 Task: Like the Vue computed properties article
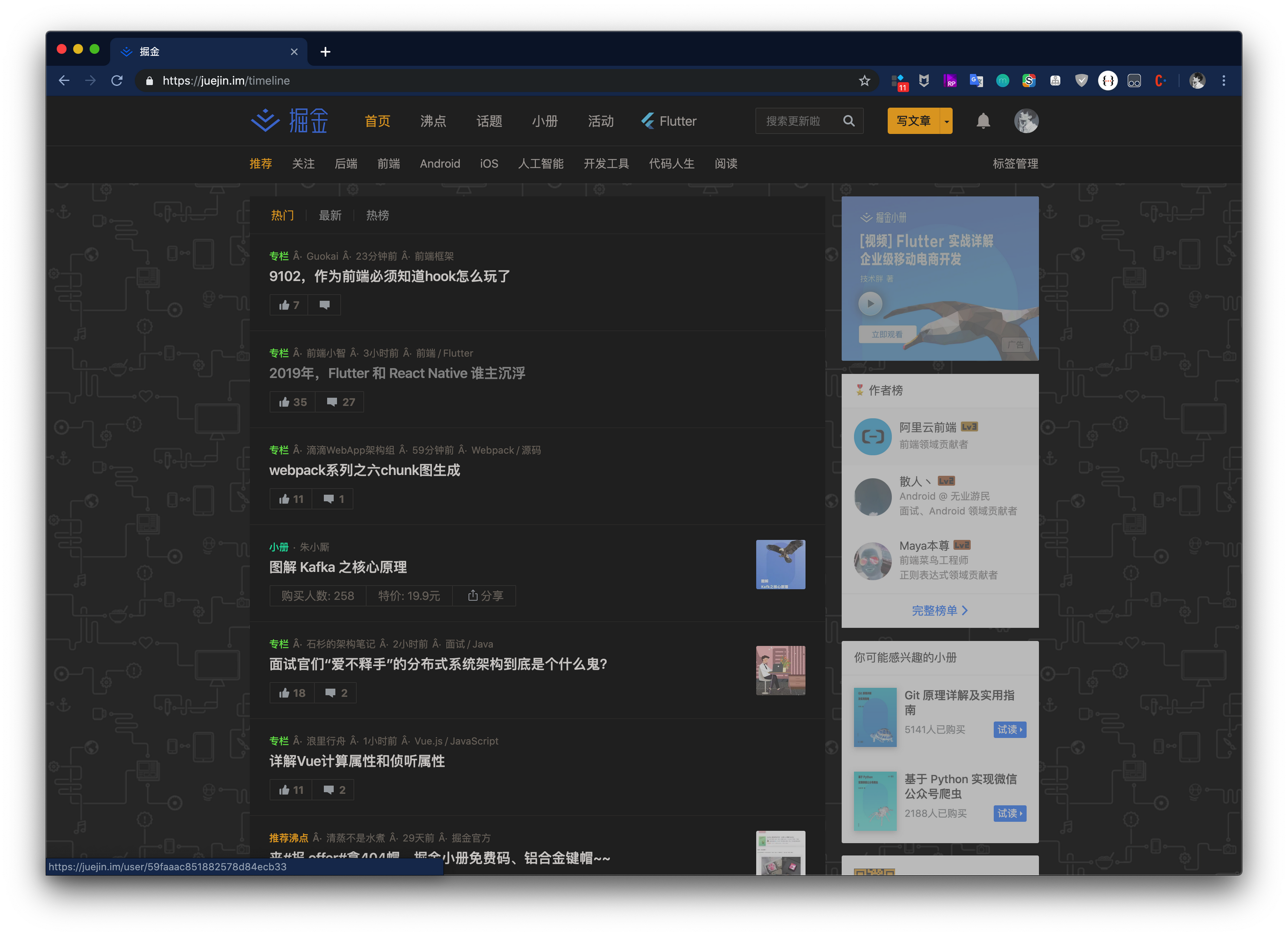coord(291,790)
